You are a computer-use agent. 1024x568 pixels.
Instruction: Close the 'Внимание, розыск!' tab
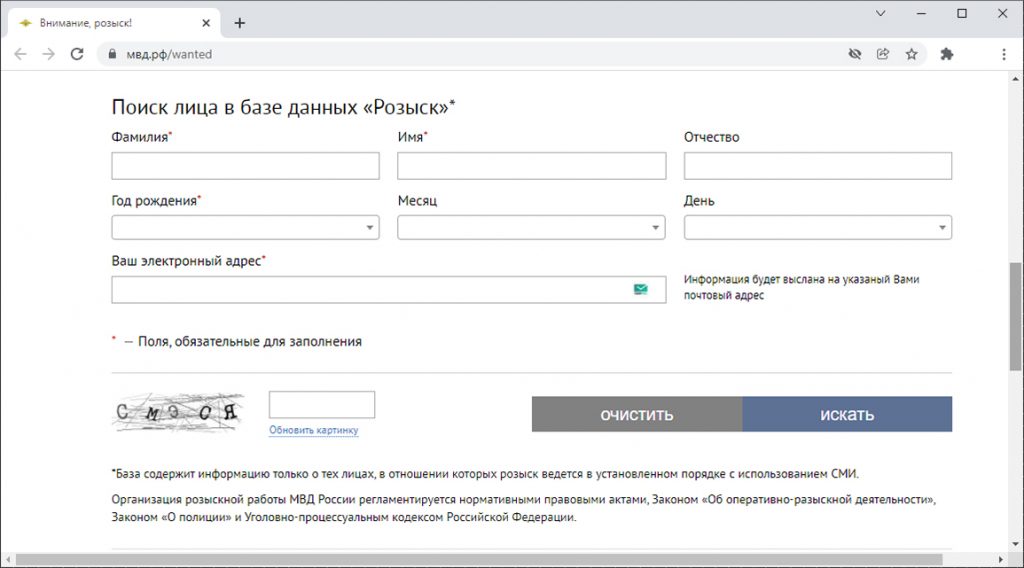pyautogui.click(x=205, y=23)
